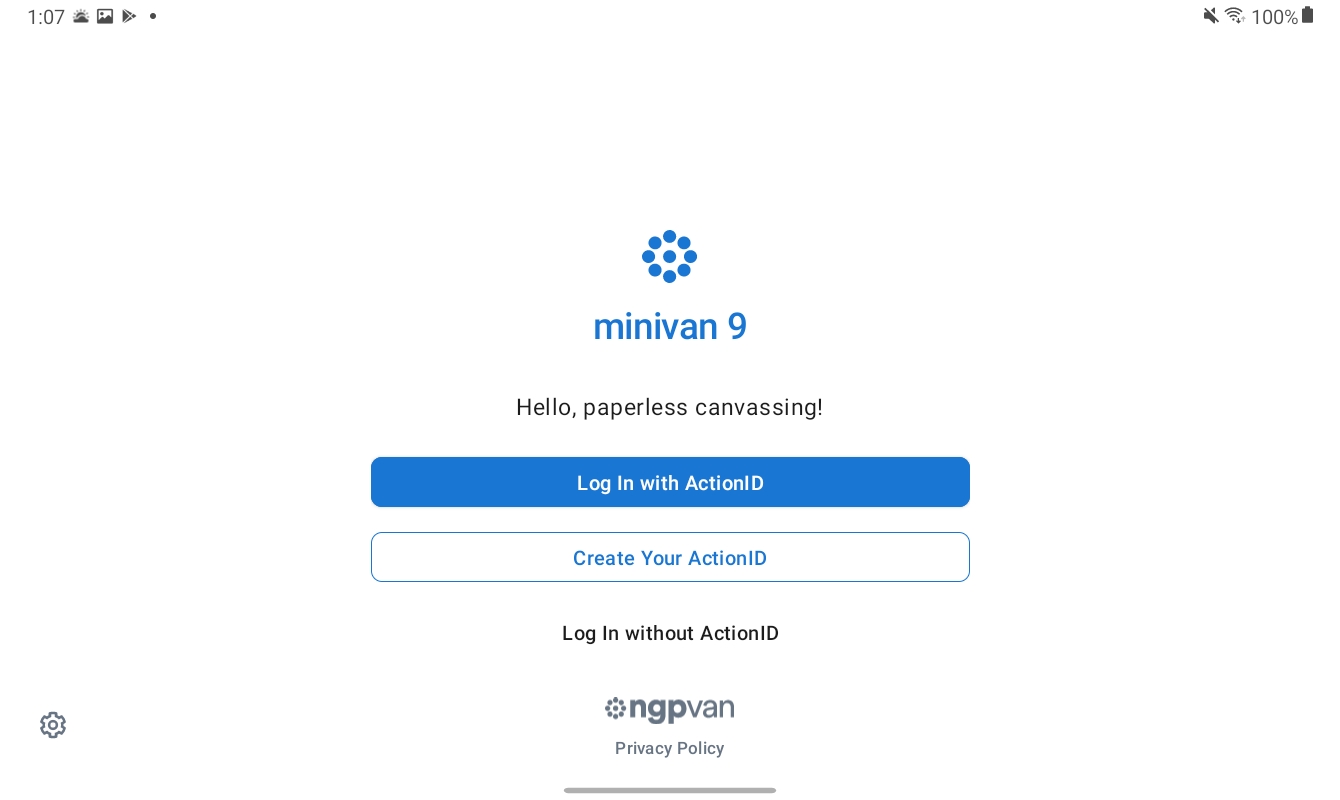Tap the status bar clock showing 1:07
This screenshot has height=800, width=1340.
tap(46, 17)
